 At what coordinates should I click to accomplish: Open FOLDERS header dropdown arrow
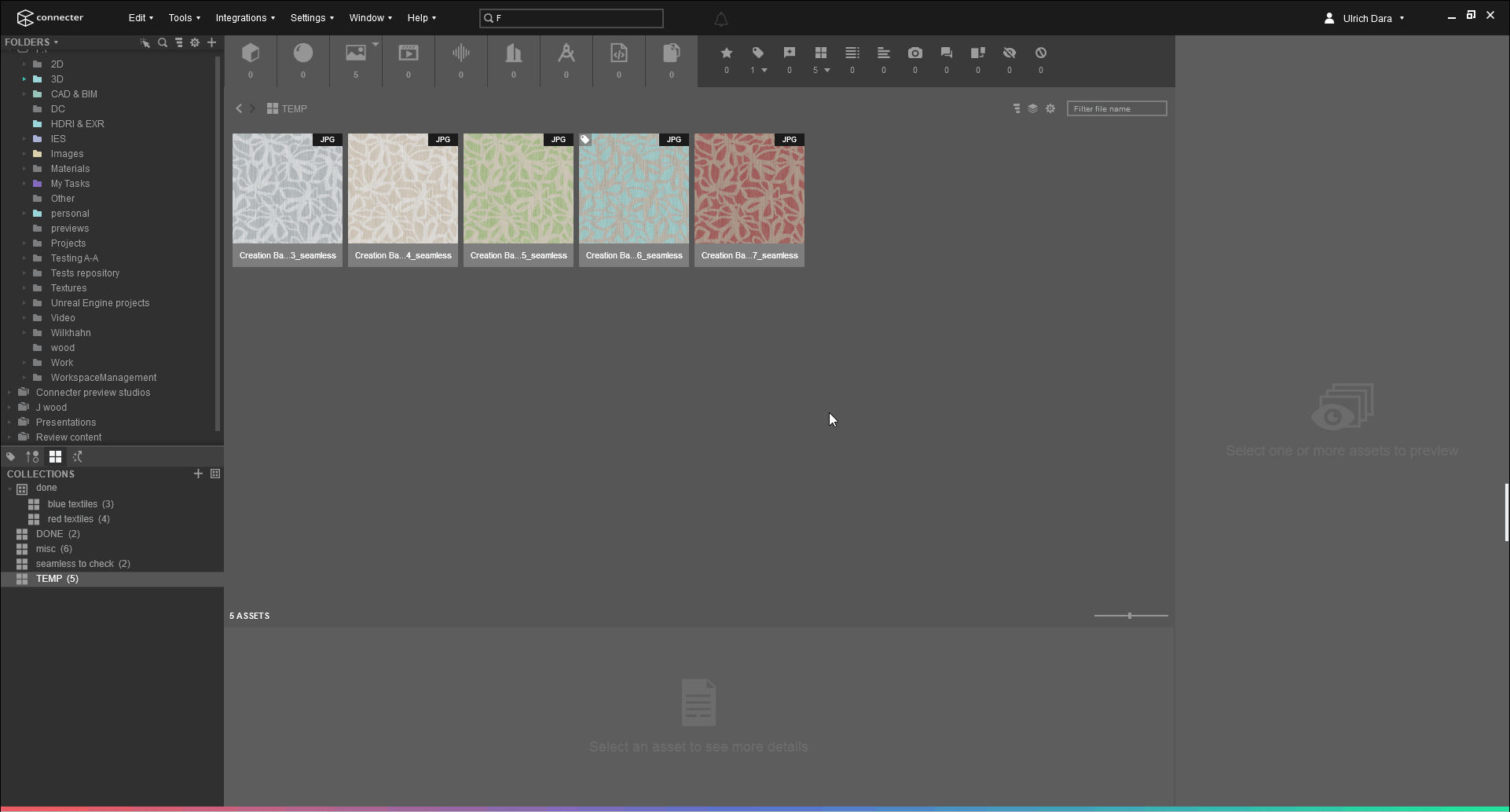56,42
